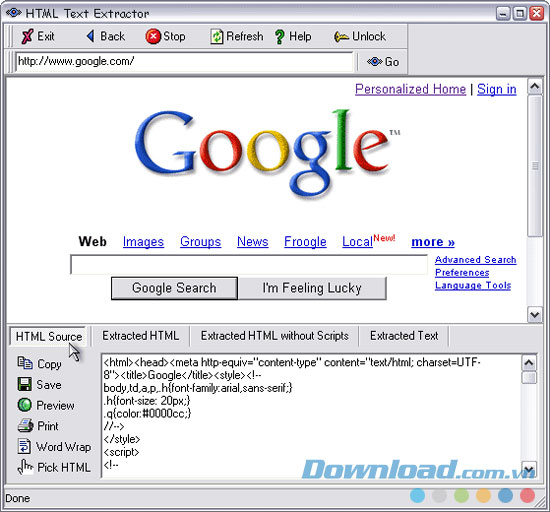Click the Google Search button
The image size is (550, 512).
(x=174, y=288)
